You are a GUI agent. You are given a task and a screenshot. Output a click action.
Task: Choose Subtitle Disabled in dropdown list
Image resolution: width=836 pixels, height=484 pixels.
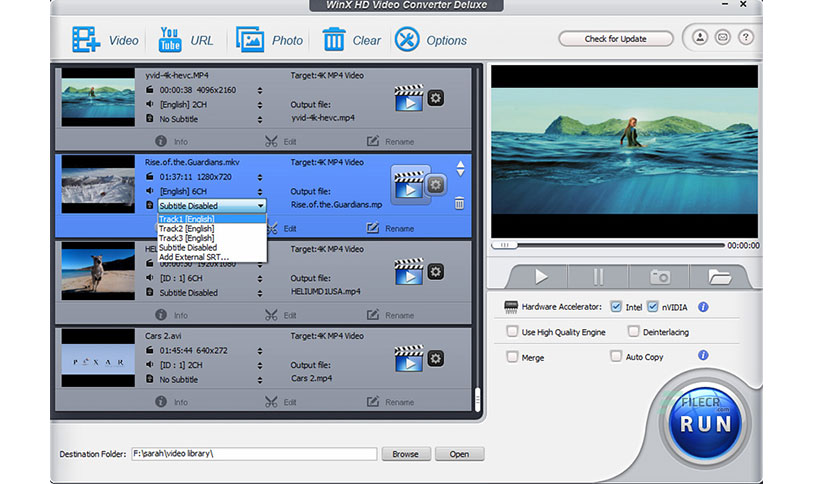coord(212,248)
